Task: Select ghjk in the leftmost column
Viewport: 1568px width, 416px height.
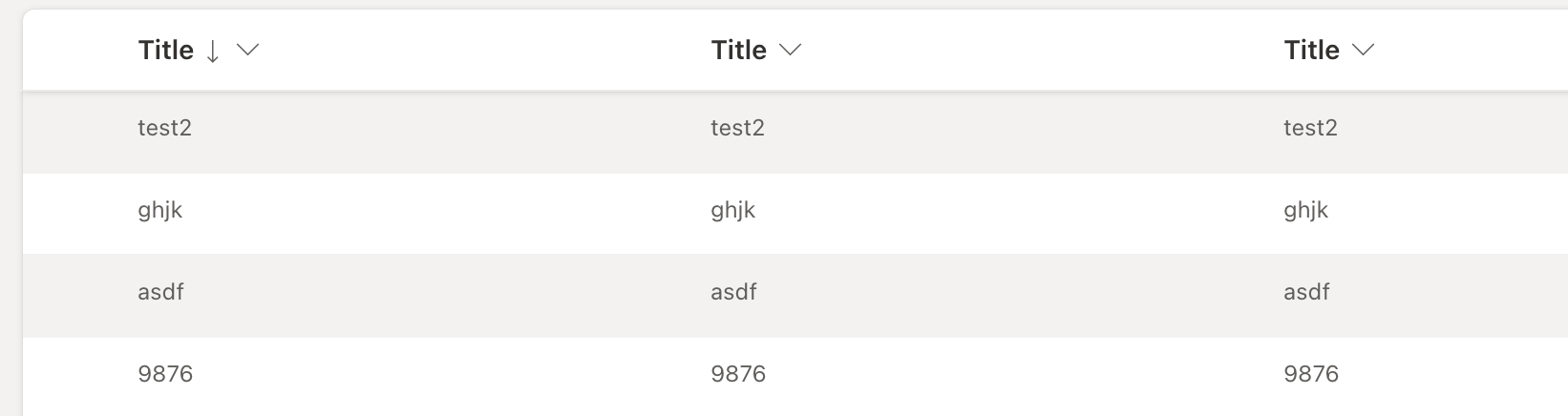Action: point(160,211)
